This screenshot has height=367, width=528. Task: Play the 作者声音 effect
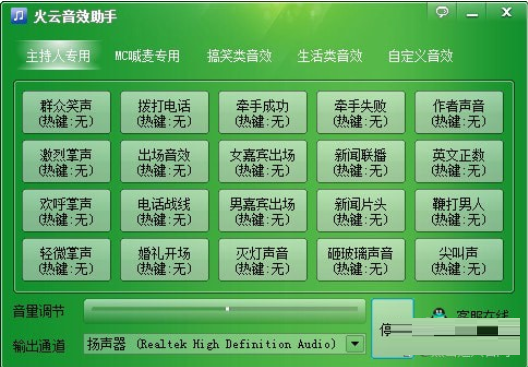click(459, 112)
